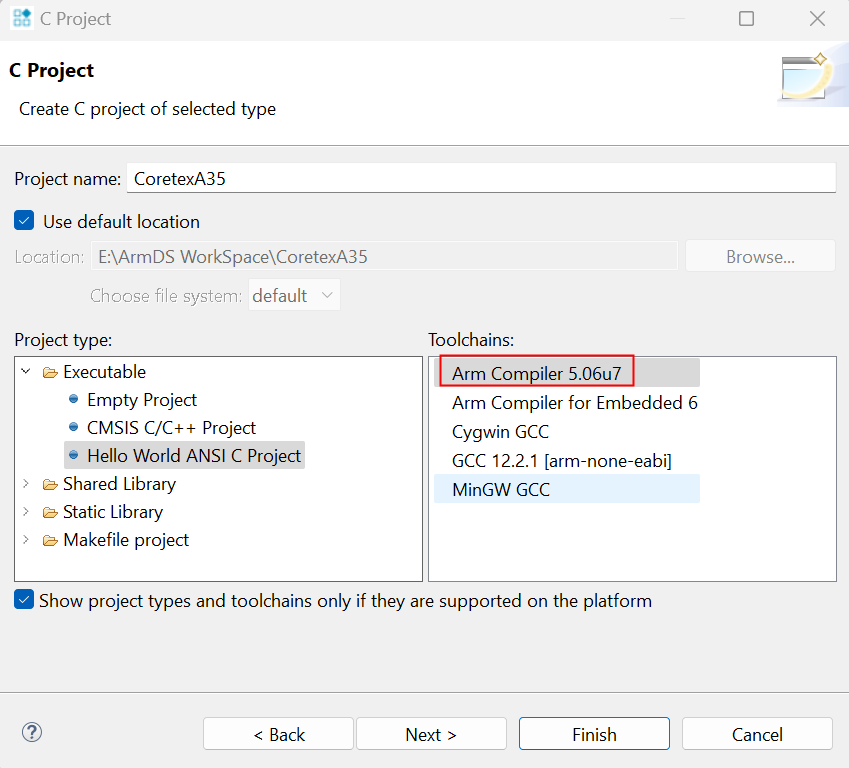The image size is (849, 768).
Task: Maximize the C Project dialog window
Action: (746, 19)
